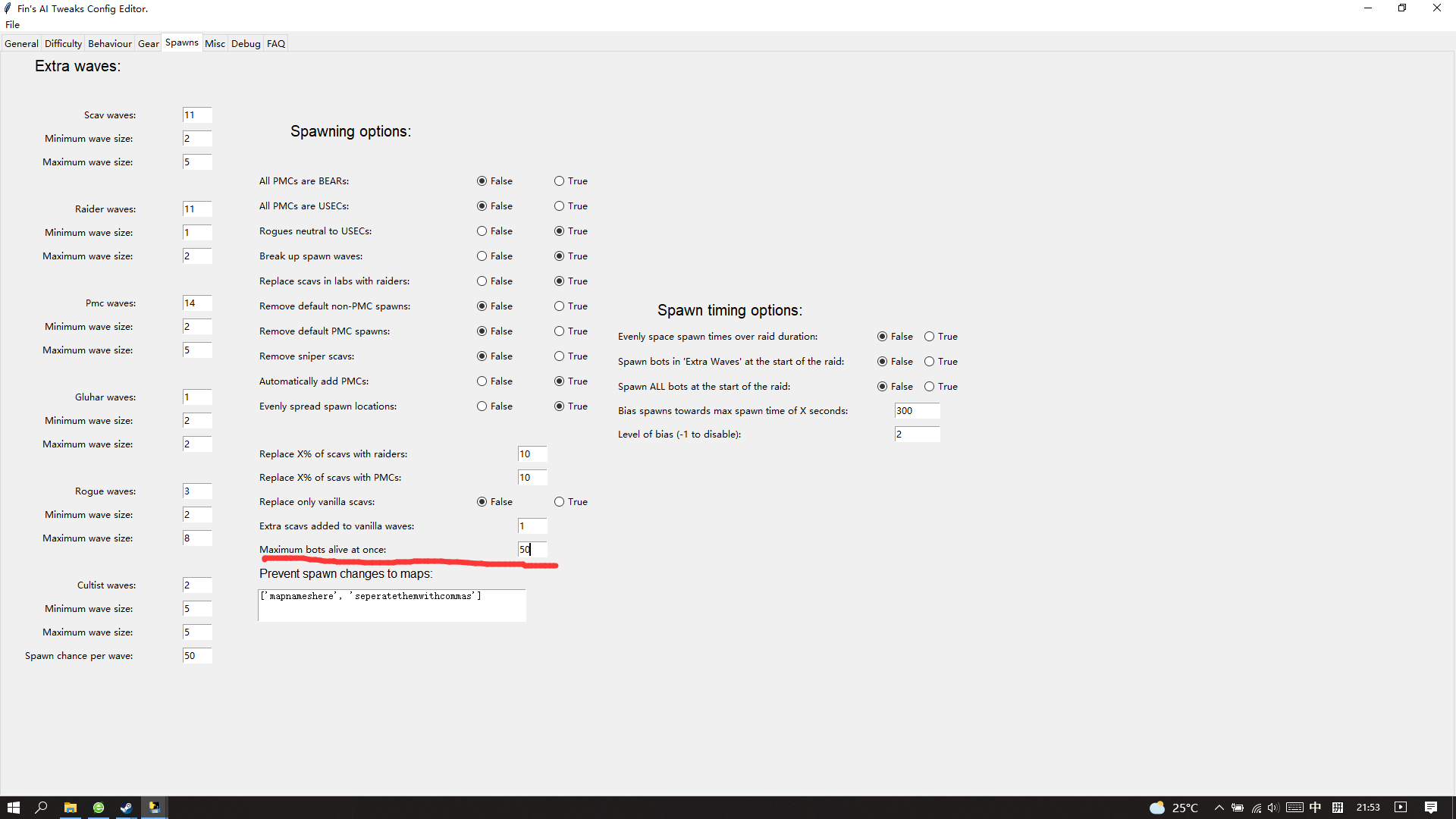Screen dimensions: 1456x819
Task: Open the FAQ tab
Action: (x=276, y=44)
